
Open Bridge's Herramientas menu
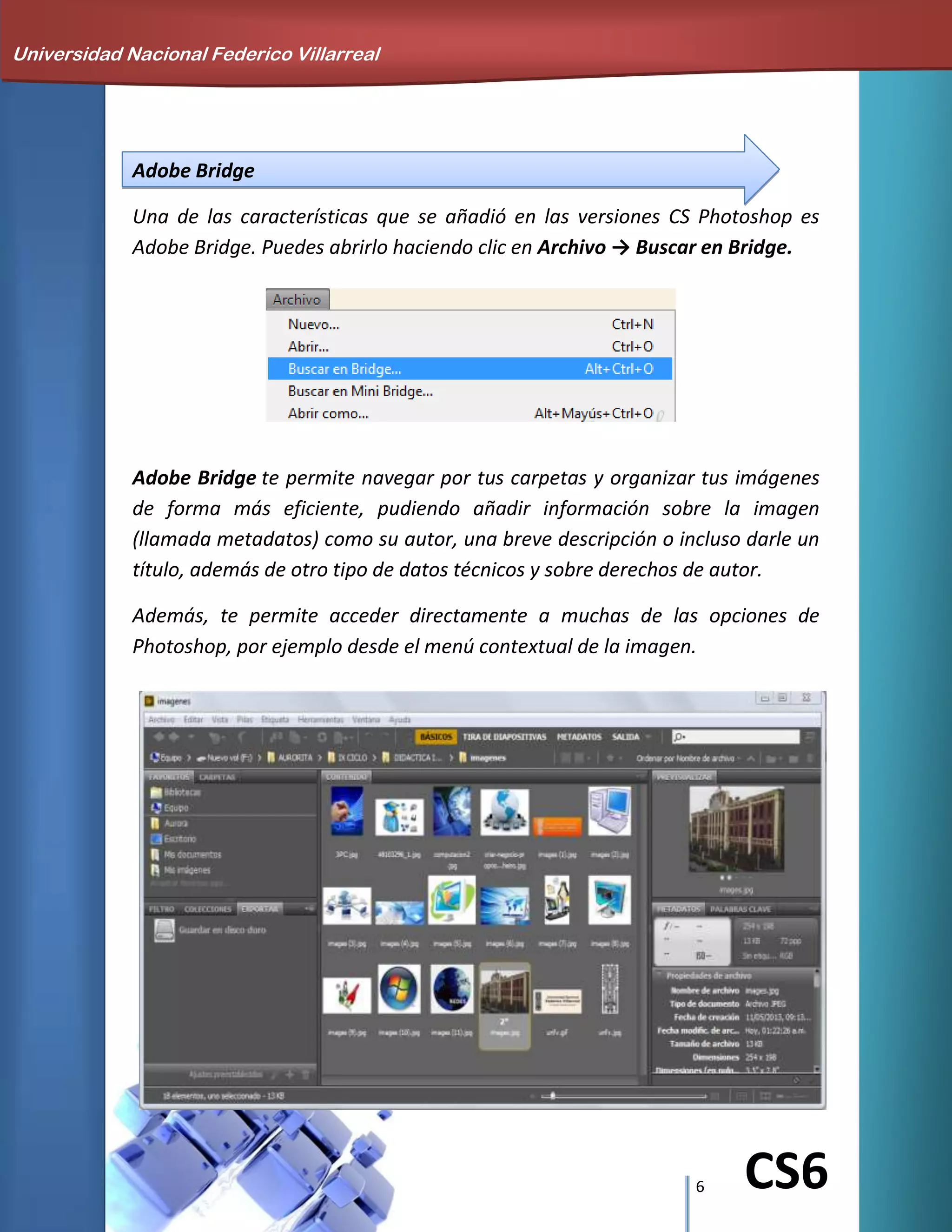coord(320,720)
